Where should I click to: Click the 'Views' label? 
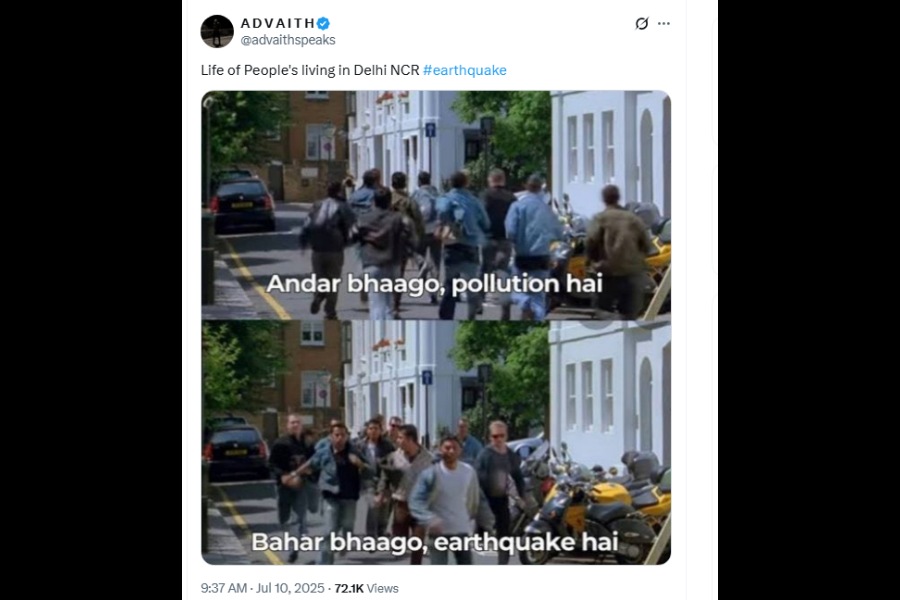[x=382, y=589]
